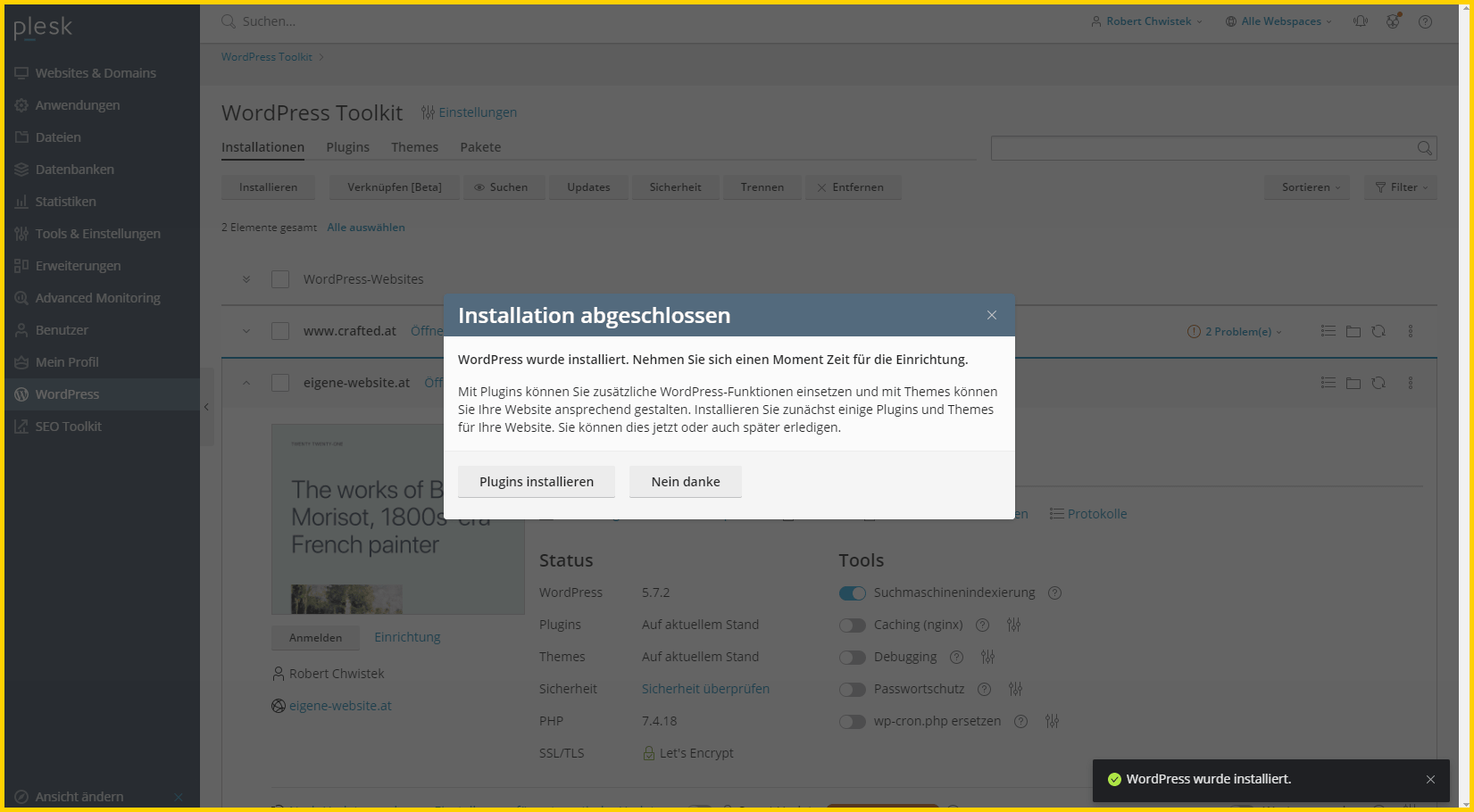The image size is (1474, 812).
Task: Show help icon next to wp-cron.php ersetzen
Action: pyautogui.click(x=1020, y=721)
